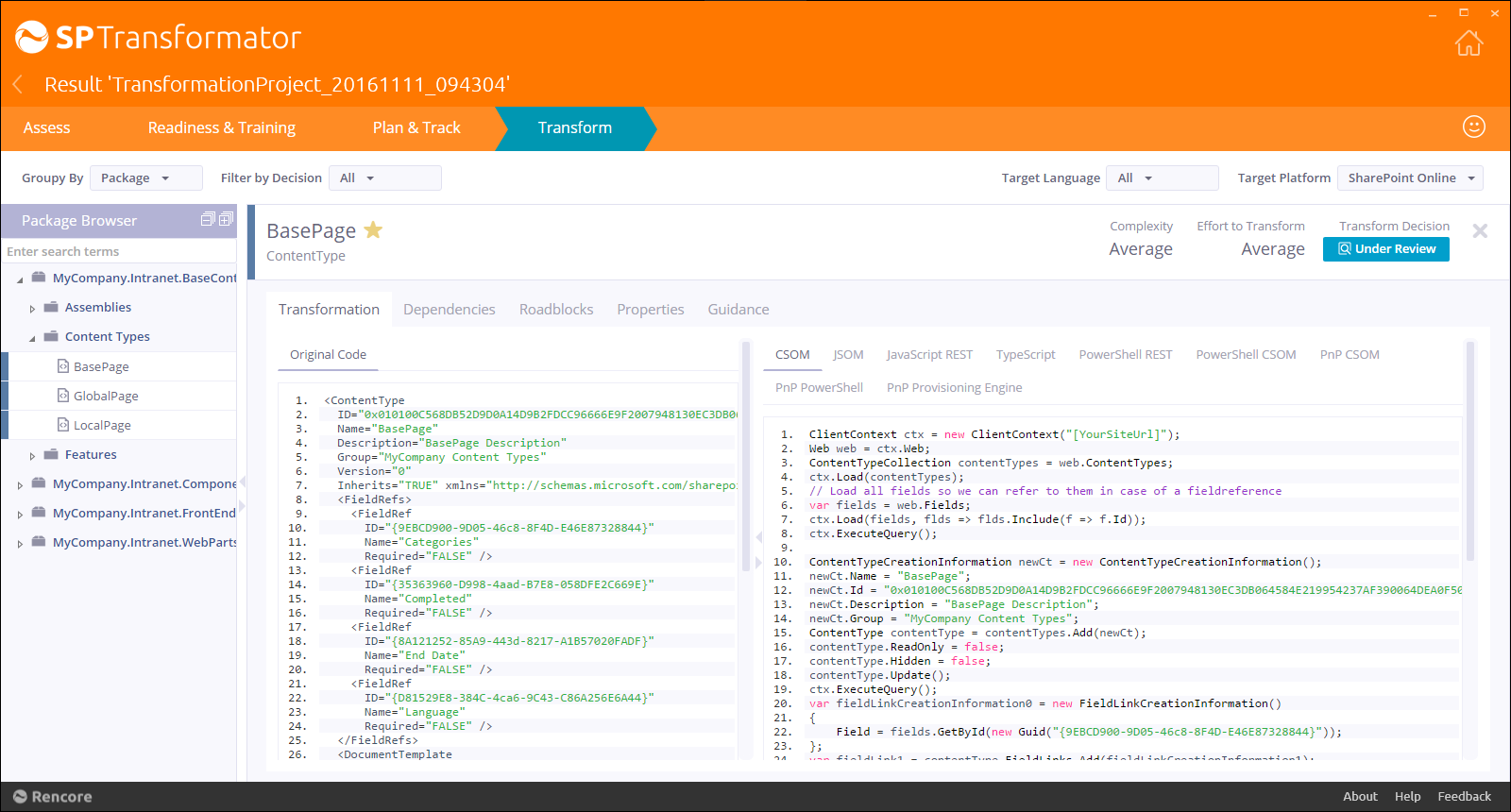1511x812 pixels.
Task: Collapse the MyCompany.Intranet.BaseCont package node
Action: pos(20,279)
